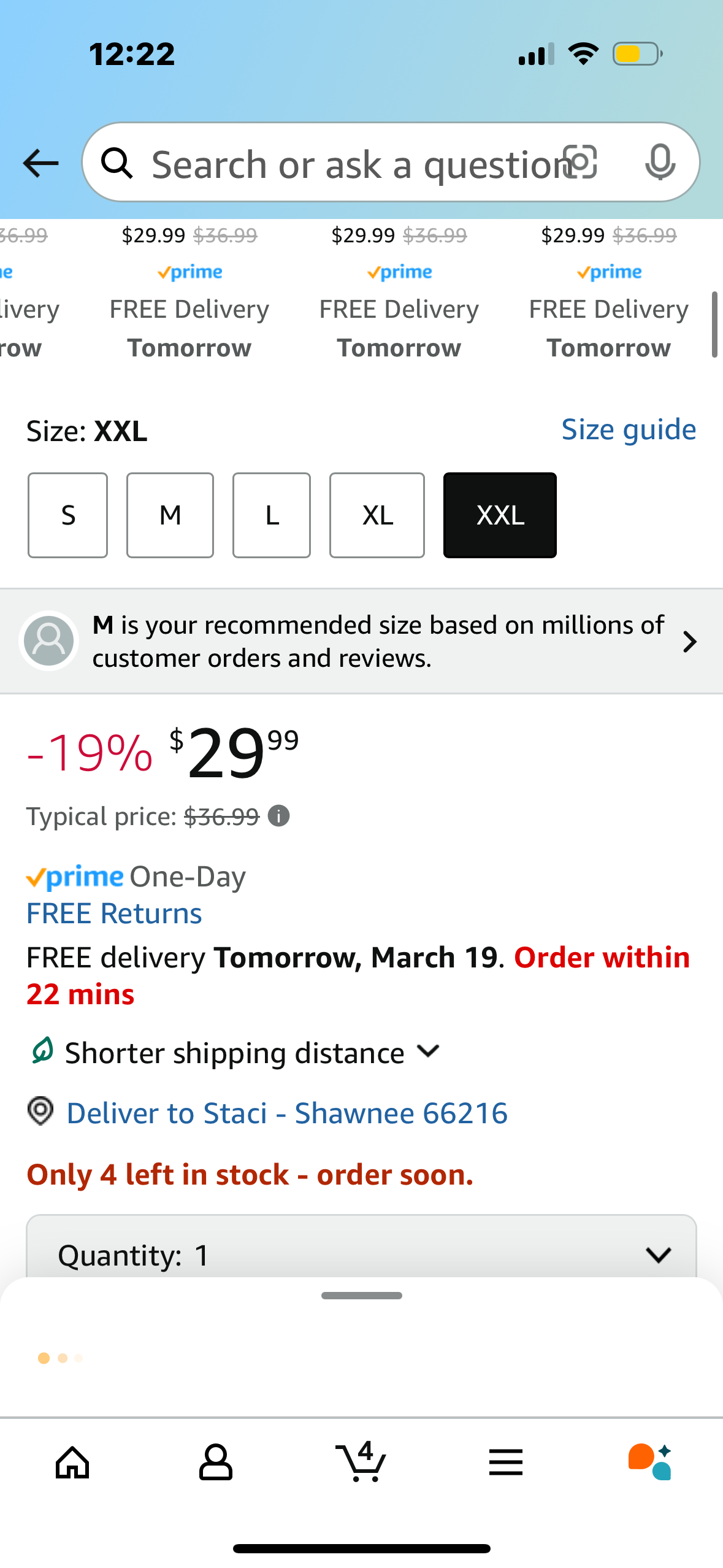This screenshot has width=723, height=1568.
Task: Tap the back arrow icon
Action: (x=40, y=163)
